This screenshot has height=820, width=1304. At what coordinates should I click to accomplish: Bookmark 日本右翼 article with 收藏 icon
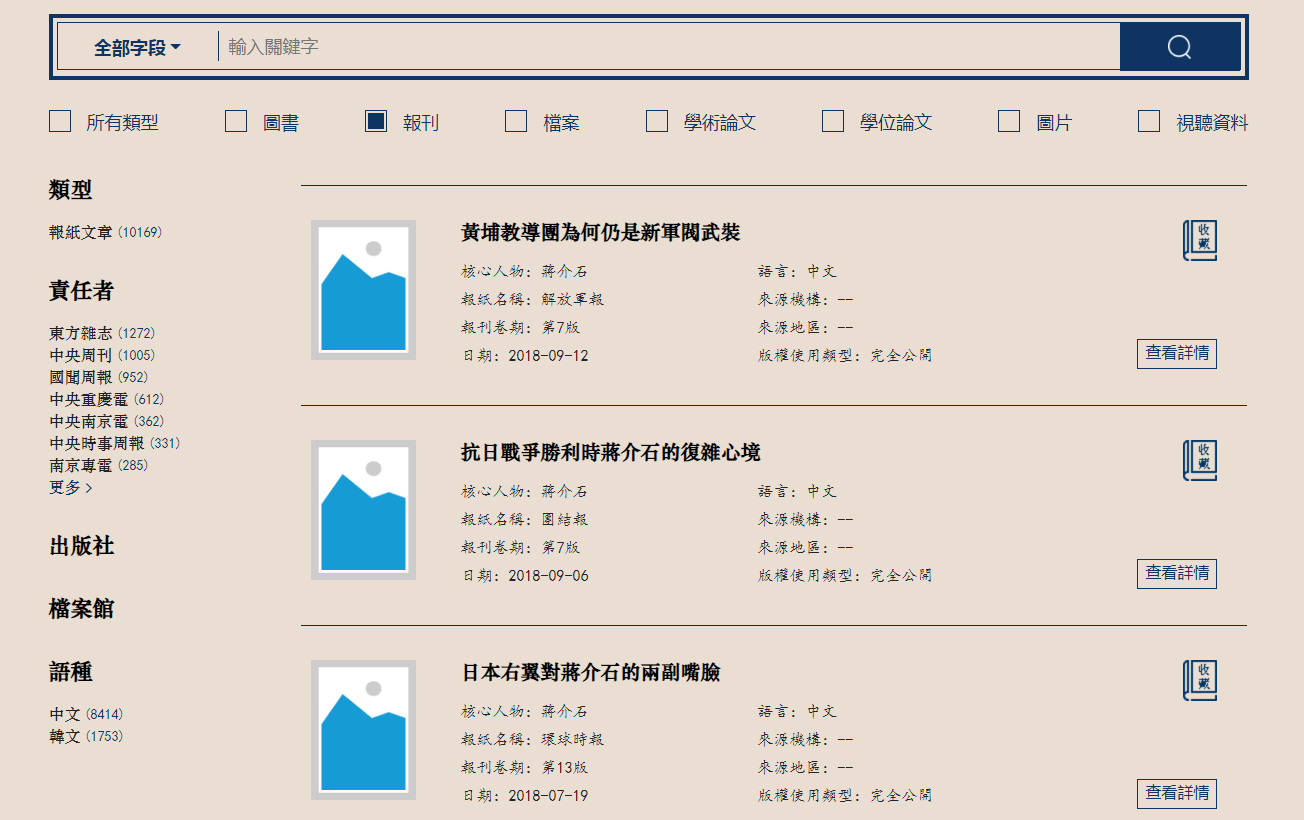coord(1200,681)
